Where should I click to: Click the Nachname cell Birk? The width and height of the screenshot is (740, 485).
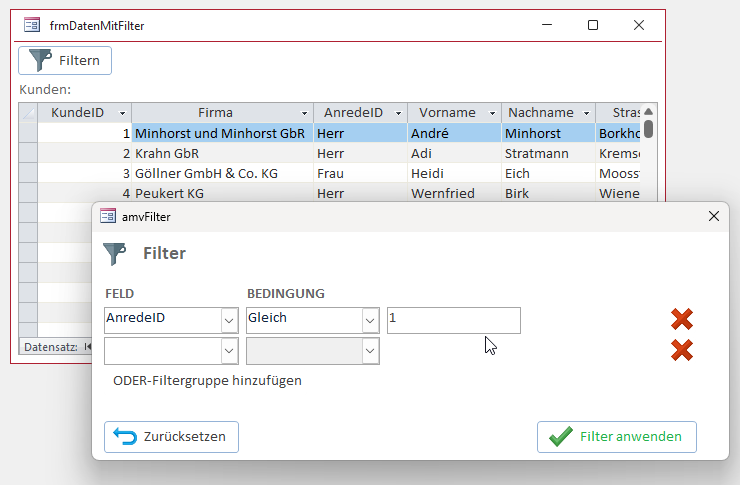(548, 193)
